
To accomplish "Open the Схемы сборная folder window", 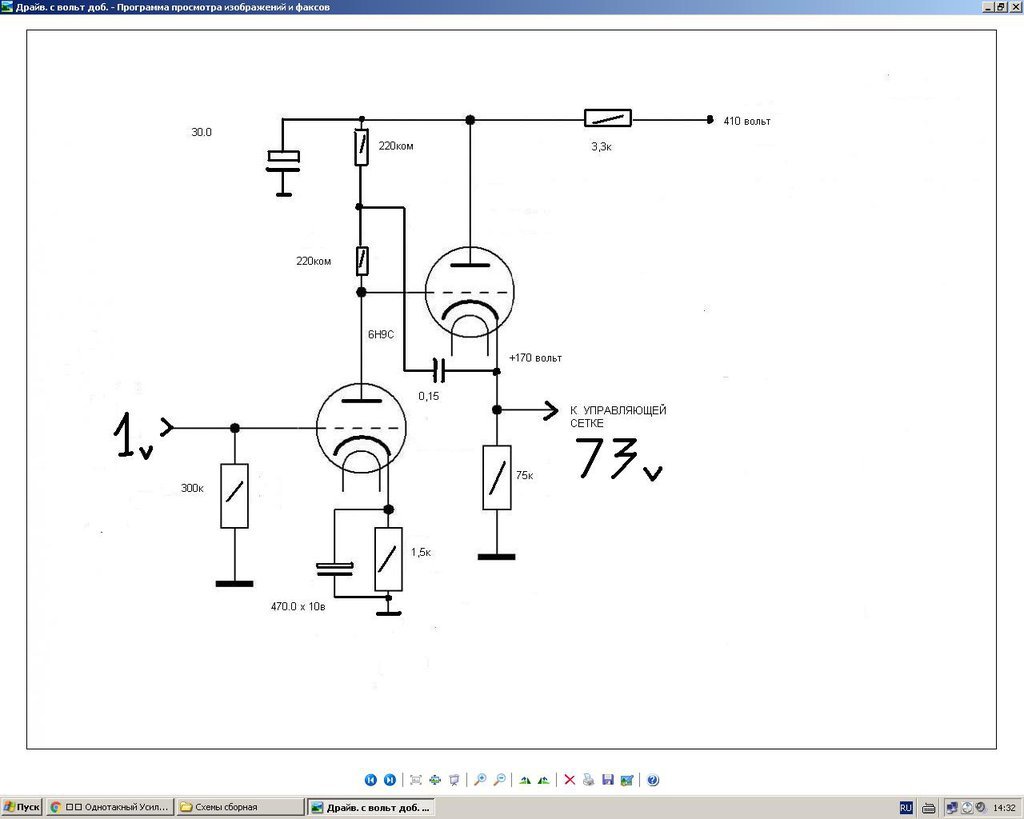I will 240,807.
